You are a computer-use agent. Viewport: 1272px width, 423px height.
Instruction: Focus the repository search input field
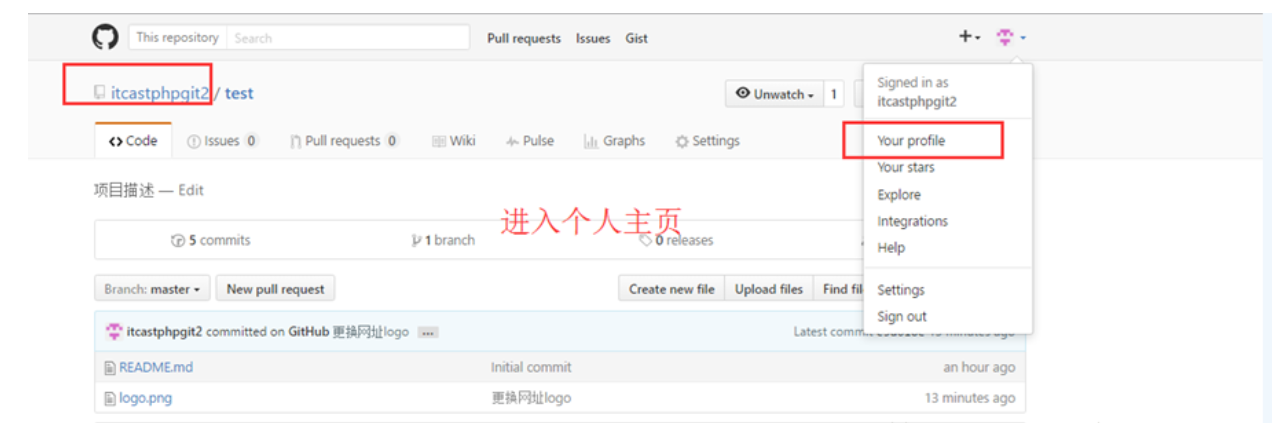pyautogui.click(x=348, y=38)
